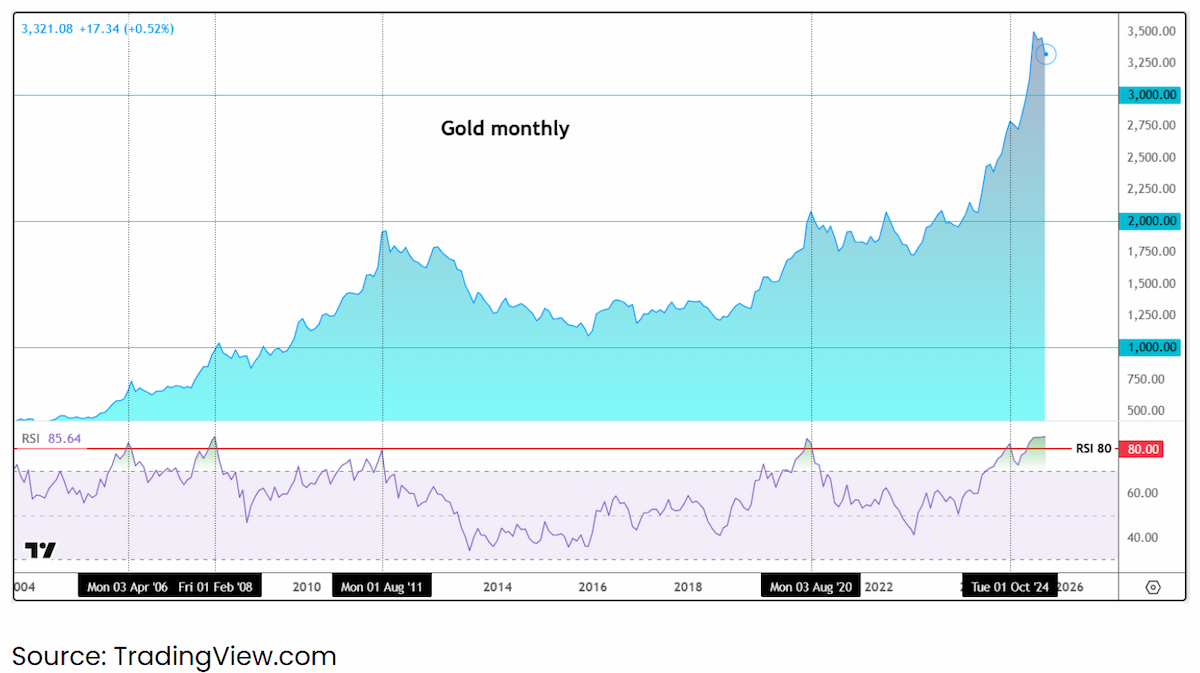Screen dimensions: 1200x673
Task: Select the Gold monthly text annotation
Action: [505, 128]
